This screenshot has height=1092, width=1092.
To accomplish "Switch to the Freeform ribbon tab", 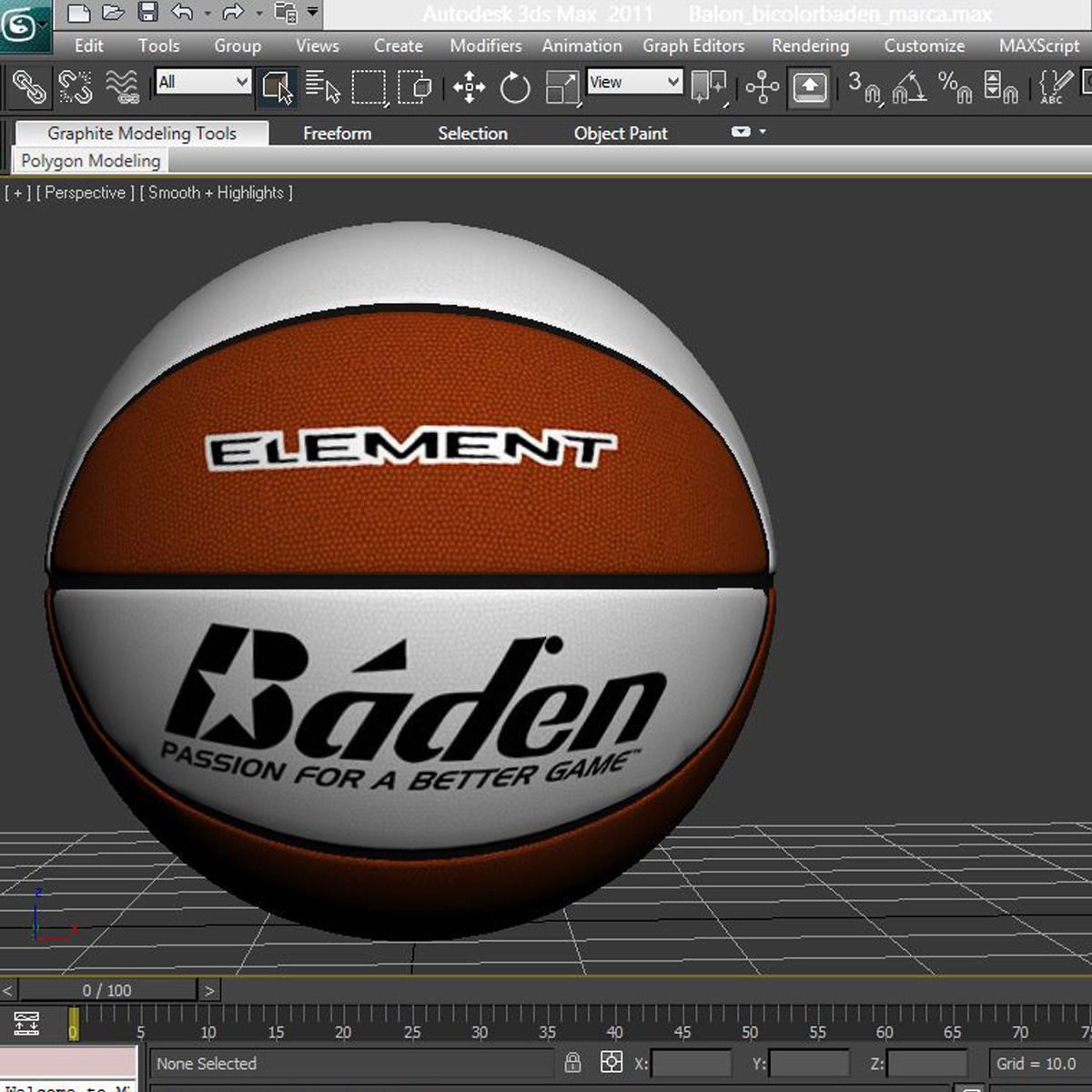I will coord(337,133).
